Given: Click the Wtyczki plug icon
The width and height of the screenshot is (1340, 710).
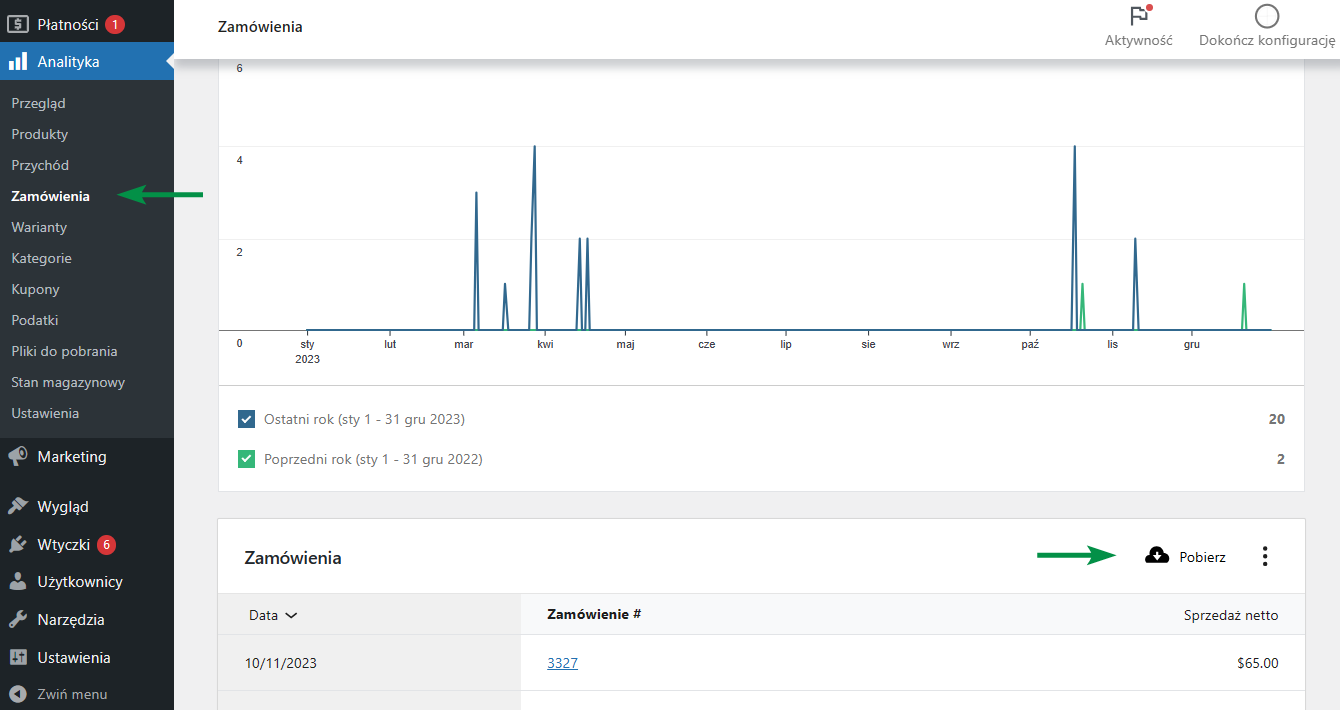Looking at the screenshot, I should 18,545.
